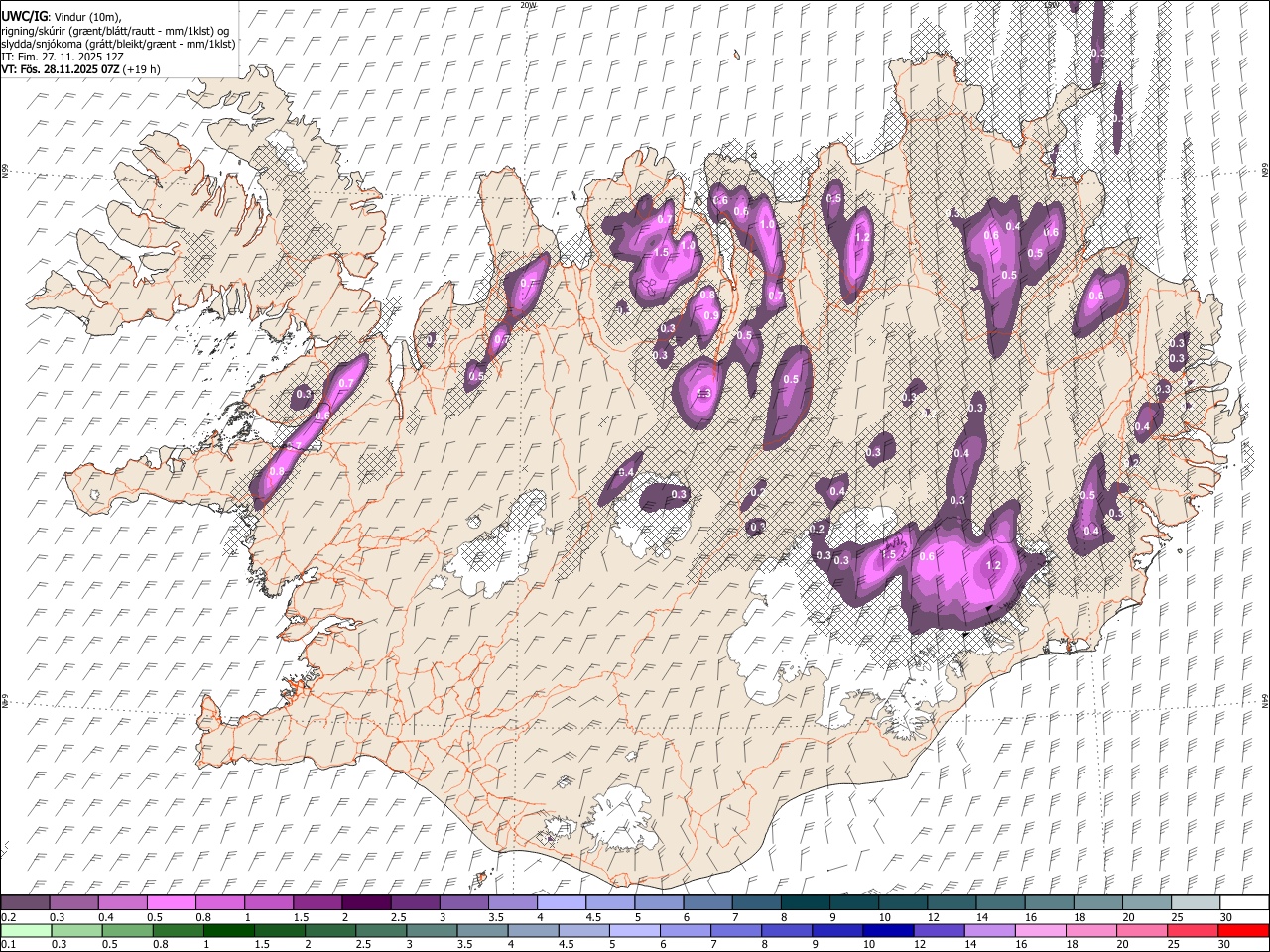Screen dimensions: 1270x952
Task: Pick the darkest purple 2 swatch in top legend
Action: pos(366,903)
